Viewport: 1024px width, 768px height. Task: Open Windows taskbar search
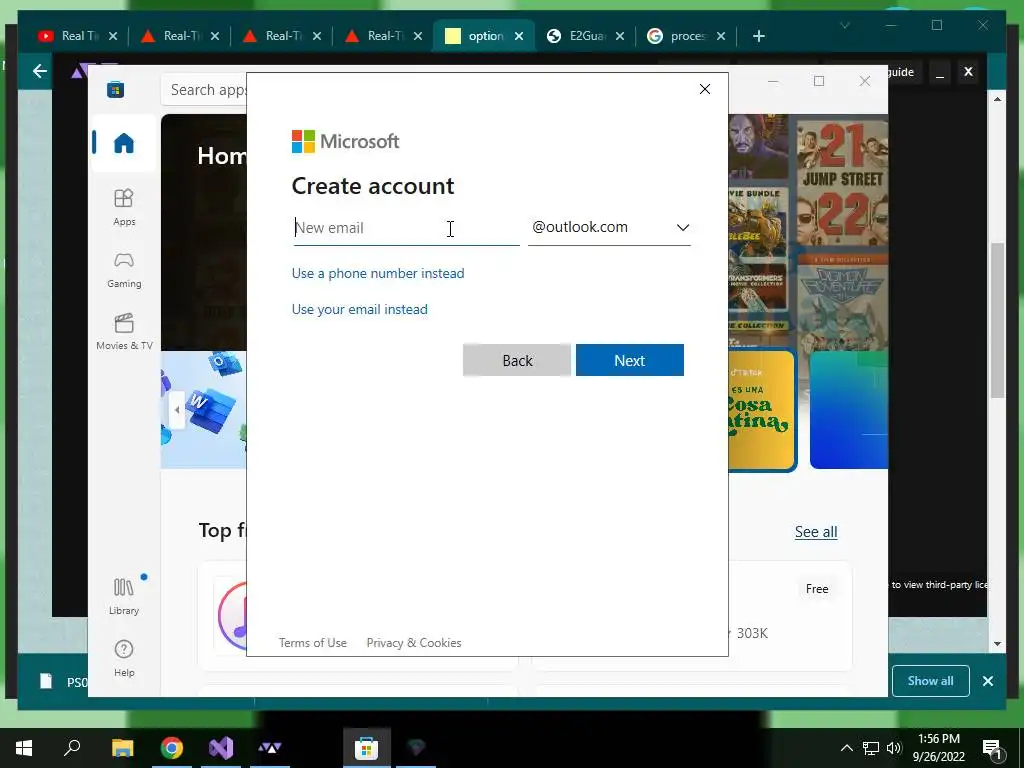(72, 748)
